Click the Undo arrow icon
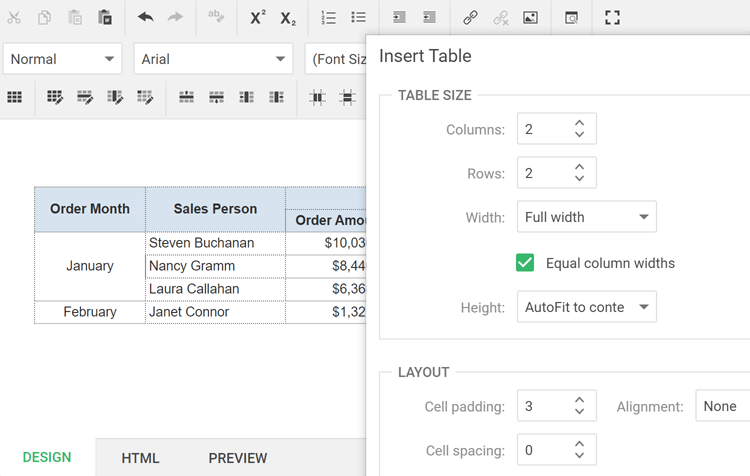The height and width of the screenshot is (476, 750). [x=145, y=18]
